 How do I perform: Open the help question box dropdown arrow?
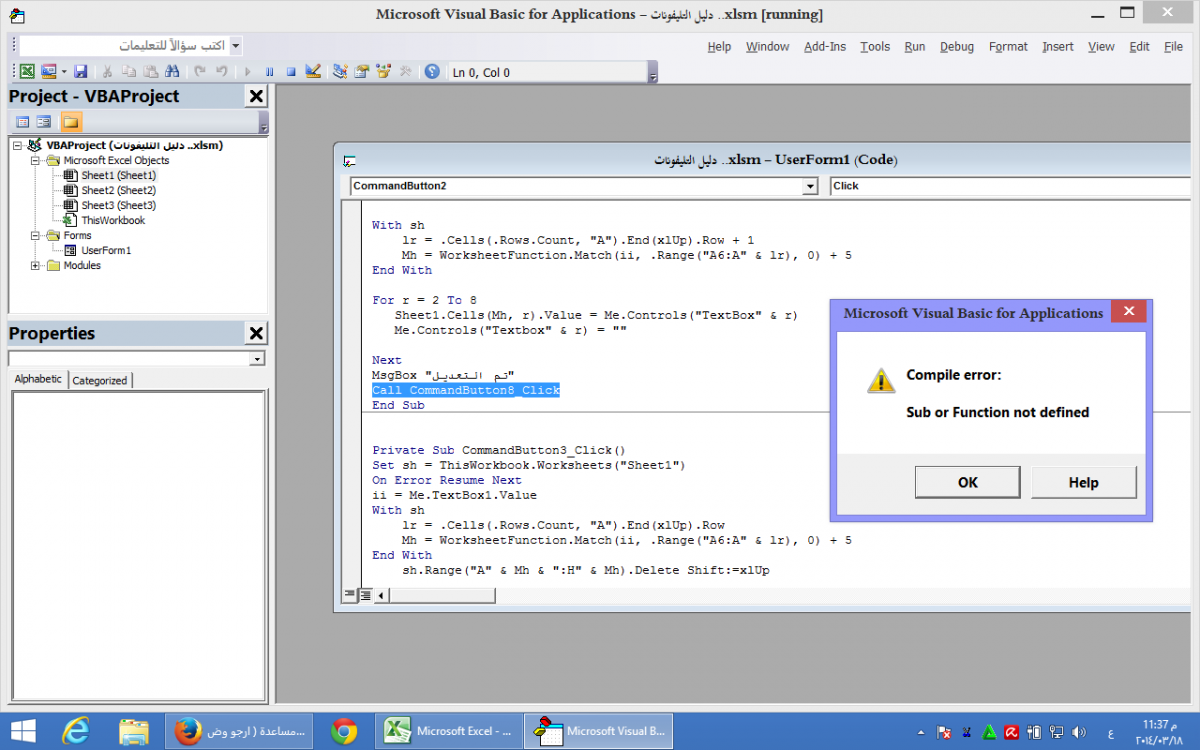click(x=235, y=45)
